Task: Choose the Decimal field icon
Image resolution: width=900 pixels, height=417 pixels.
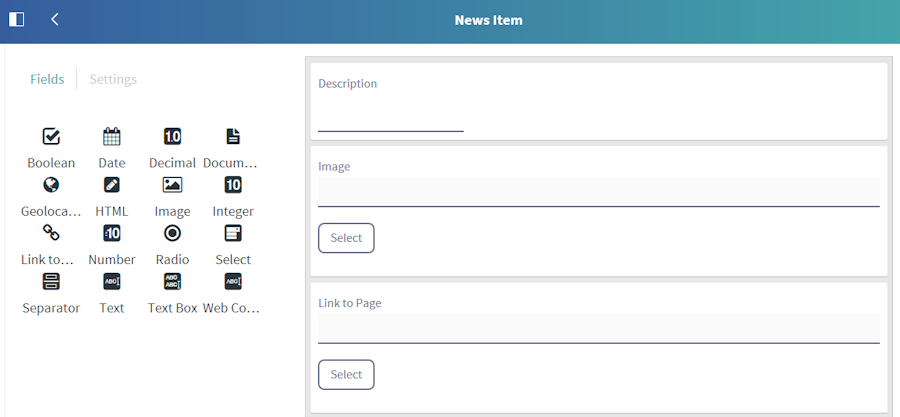Action: [172, 137]
